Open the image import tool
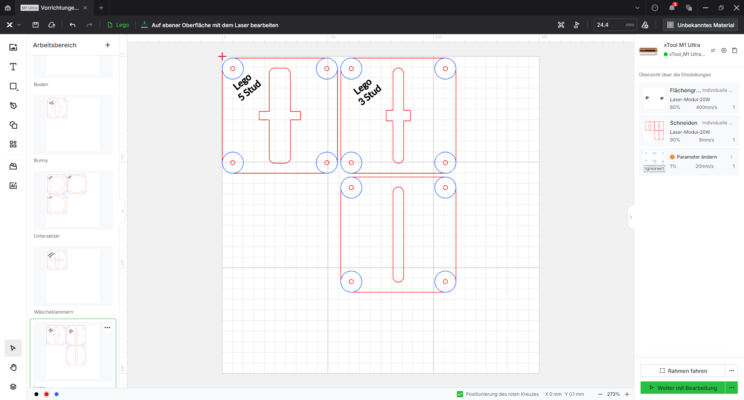Viewport: 744px width, 400px height. [13, 47]
